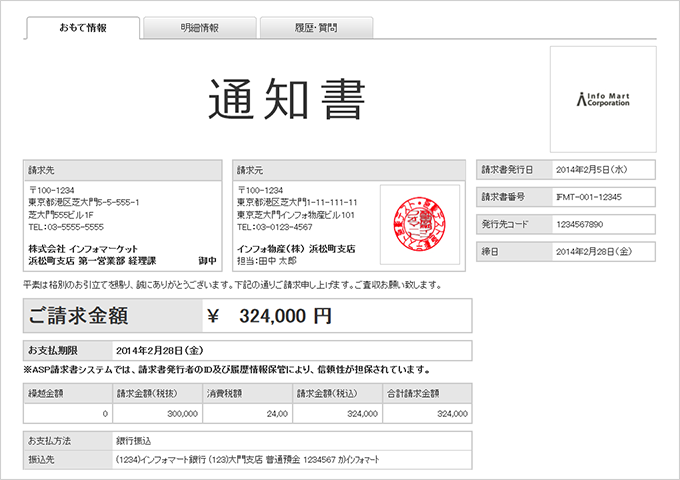Click the 繰越金額 value cell

(x=68, y=413)
